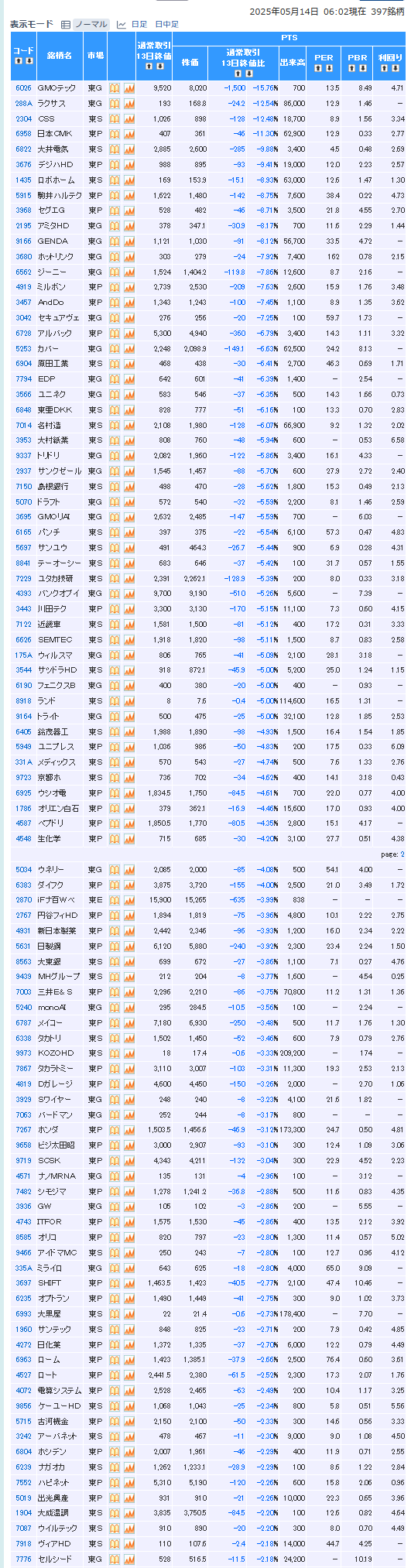Open stock code 6026 link
The height and width of the screenshot is (1568, 411).
pyautogui.click(x=23, y=88)
